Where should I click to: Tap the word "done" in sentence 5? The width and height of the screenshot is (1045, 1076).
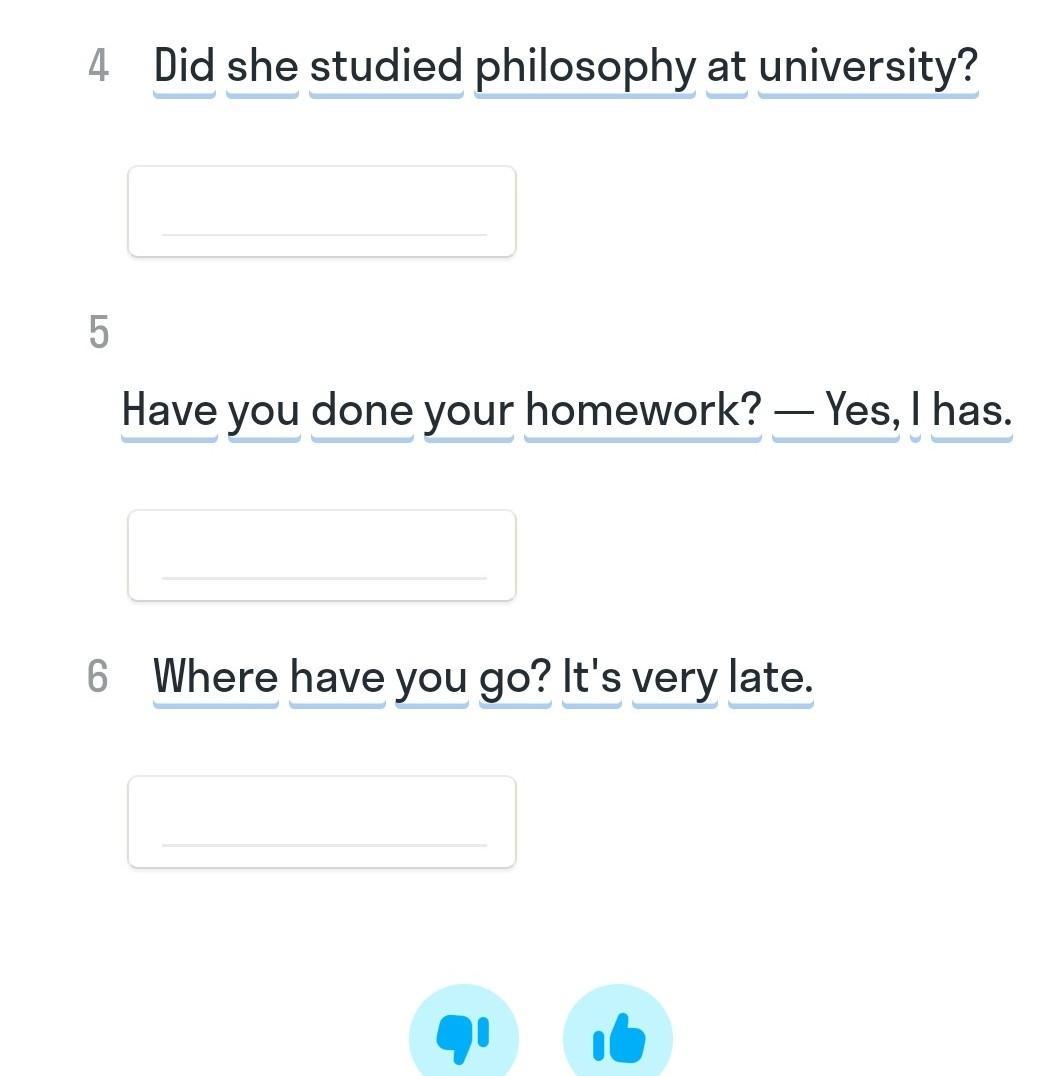pyautogui.click(x=362, y=409)
